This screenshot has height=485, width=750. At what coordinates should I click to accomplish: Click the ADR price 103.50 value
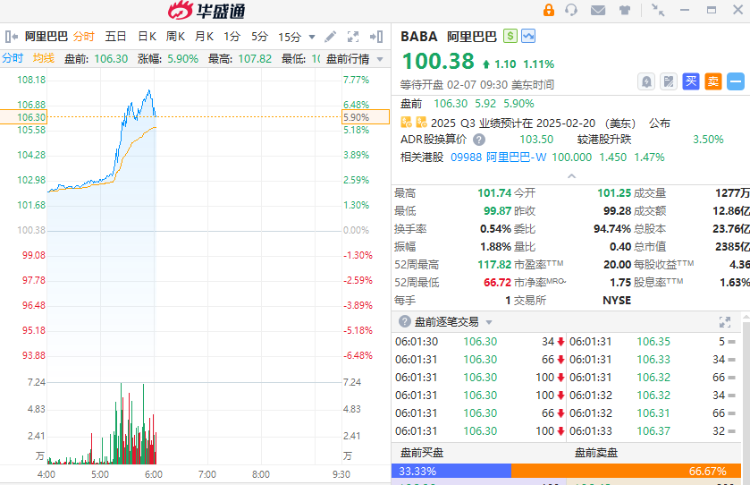(x=536, y=140)
